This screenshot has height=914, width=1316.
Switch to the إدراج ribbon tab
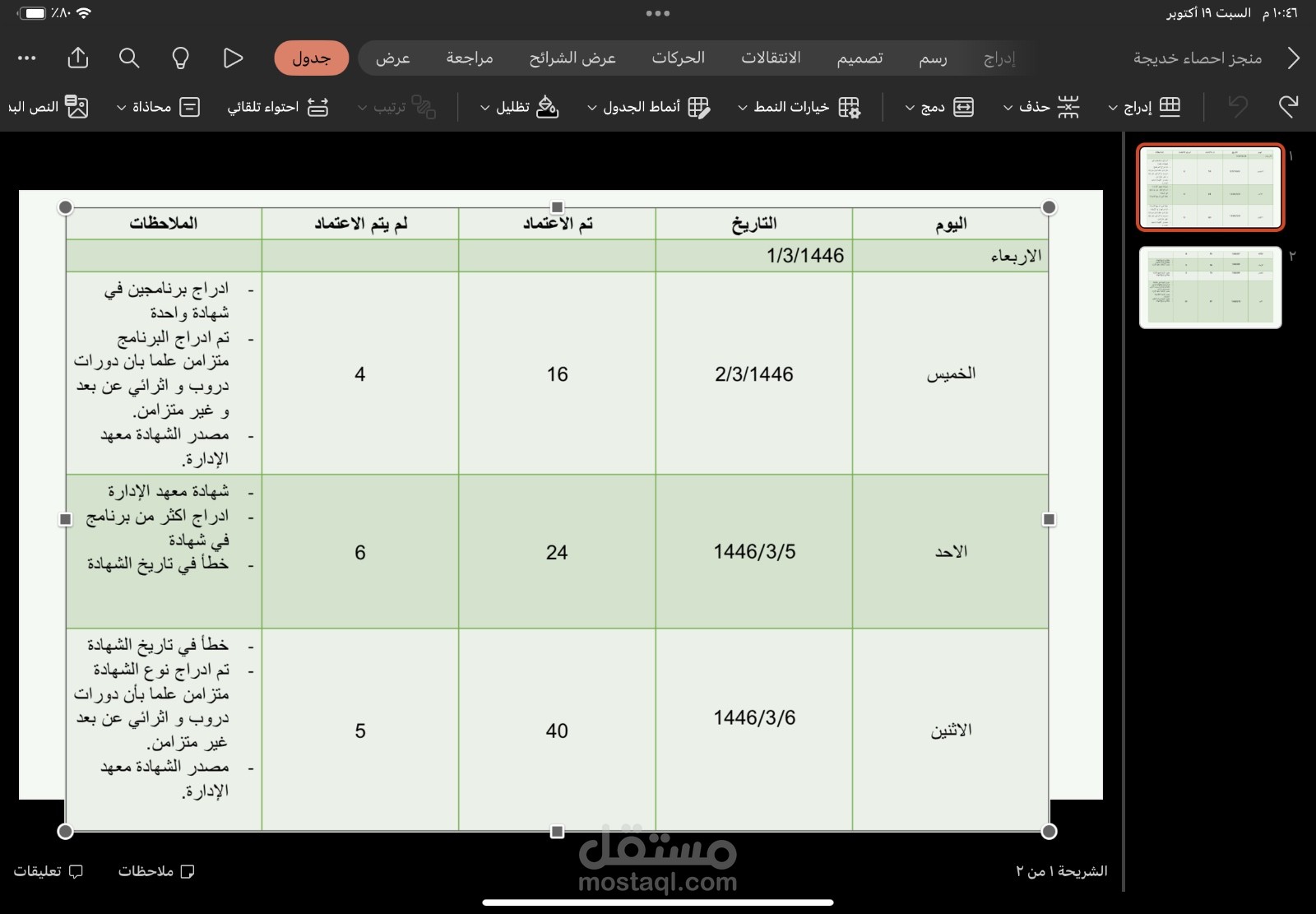point(999,58)
